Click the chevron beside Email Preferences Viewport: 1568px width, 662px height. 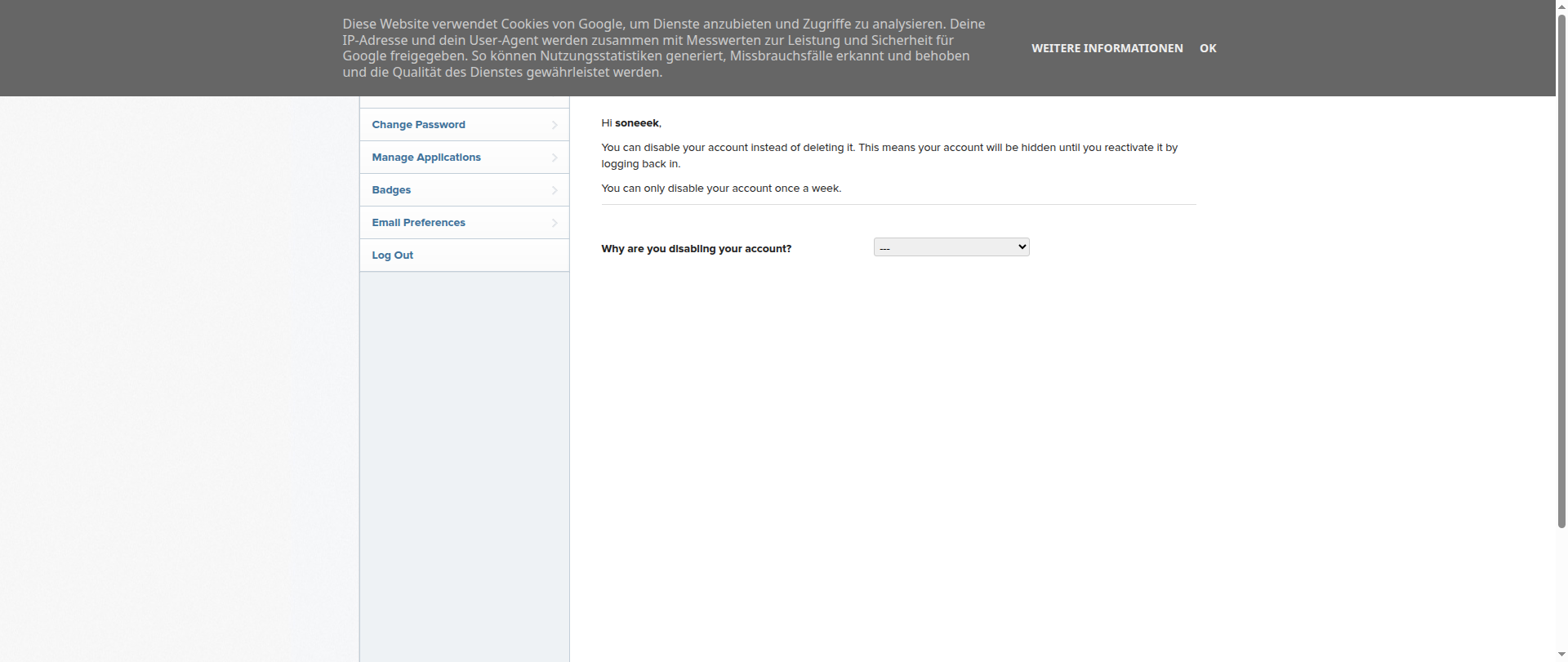(555, 223)
